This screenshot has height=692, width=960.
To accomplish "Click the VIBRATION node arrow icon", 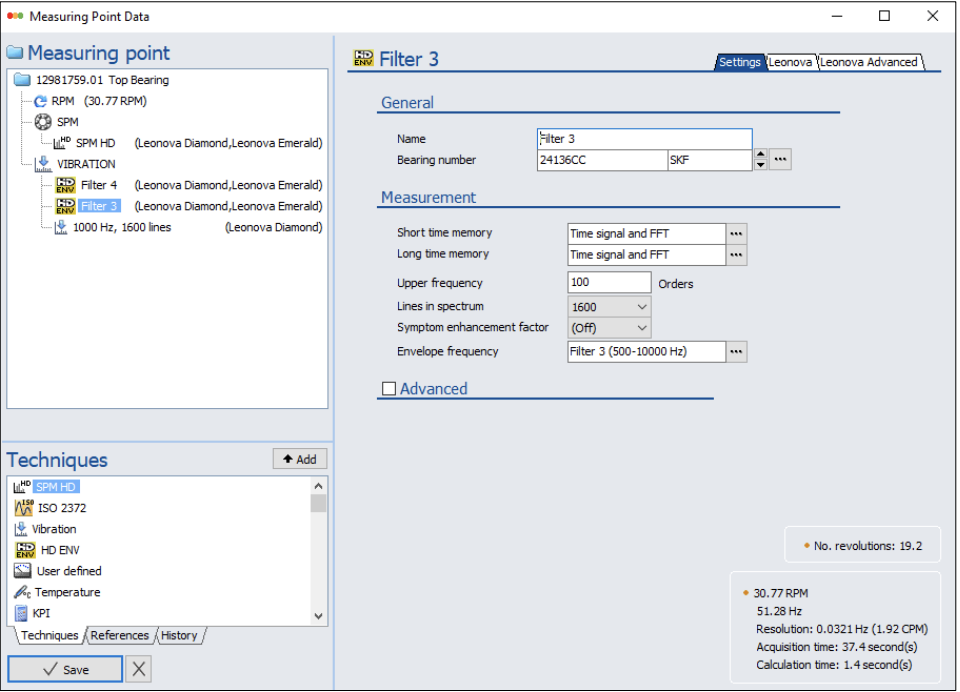I will (x=43, y=164).
